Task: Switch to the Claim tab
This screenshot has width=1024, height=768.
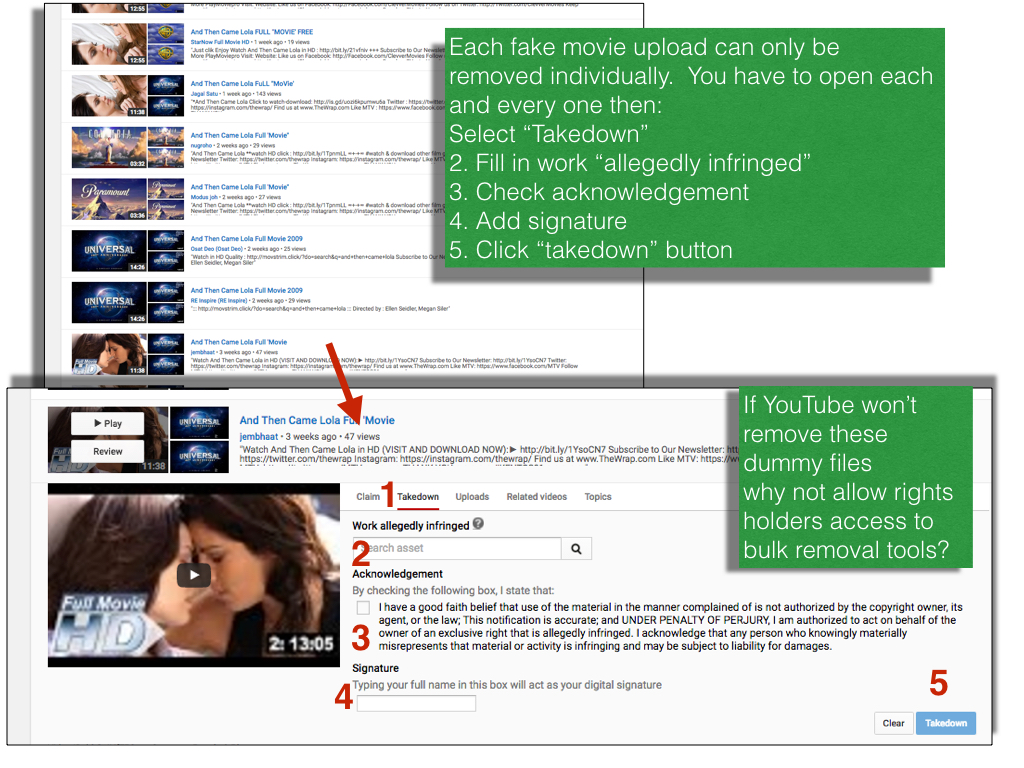Action: point(368,497)
